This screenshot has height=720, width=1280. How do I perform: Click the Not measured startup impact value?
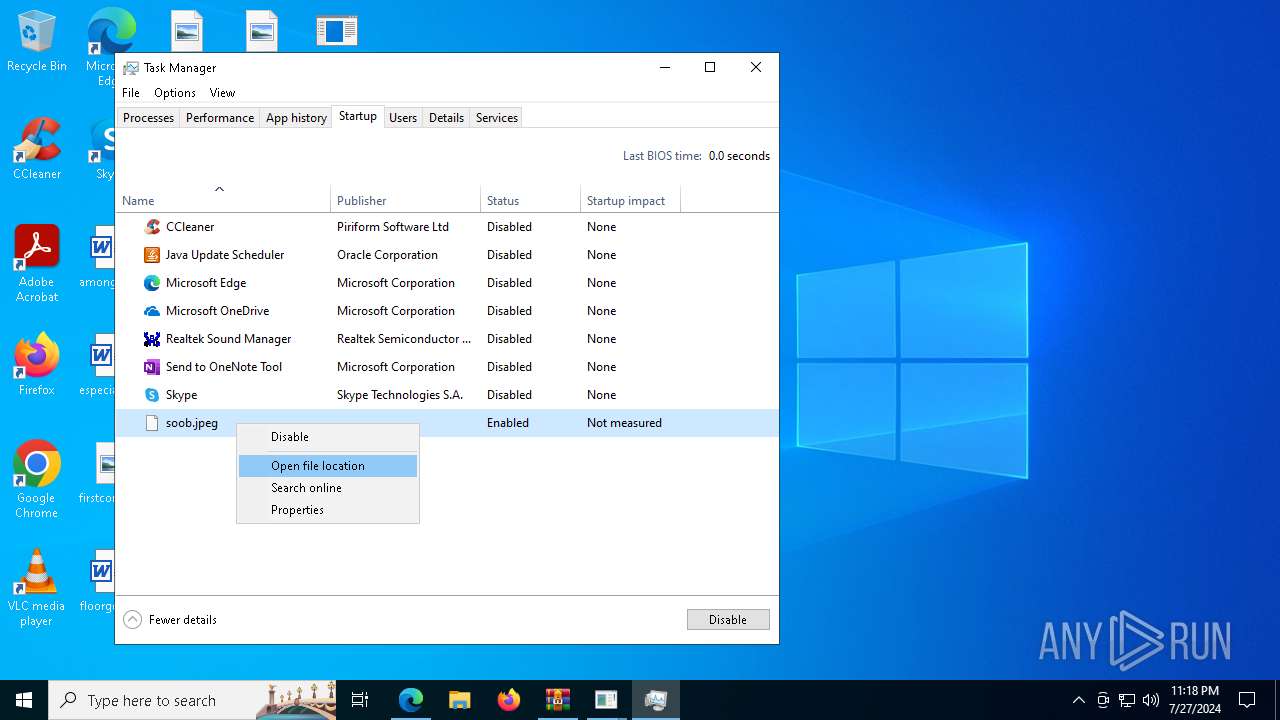point(624,423)
